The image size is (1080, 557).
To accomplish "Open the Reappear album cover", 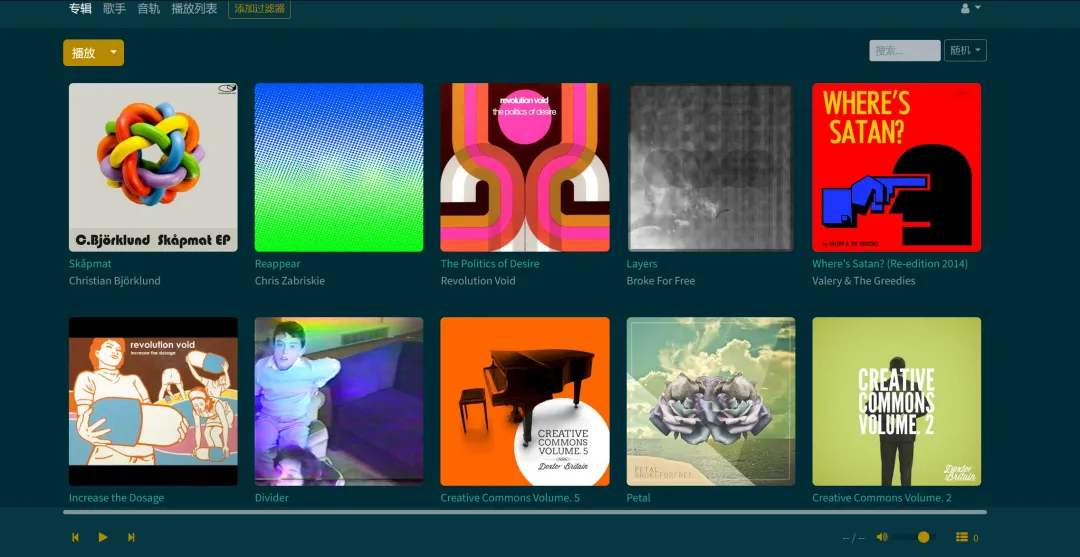I will (339, 167).
